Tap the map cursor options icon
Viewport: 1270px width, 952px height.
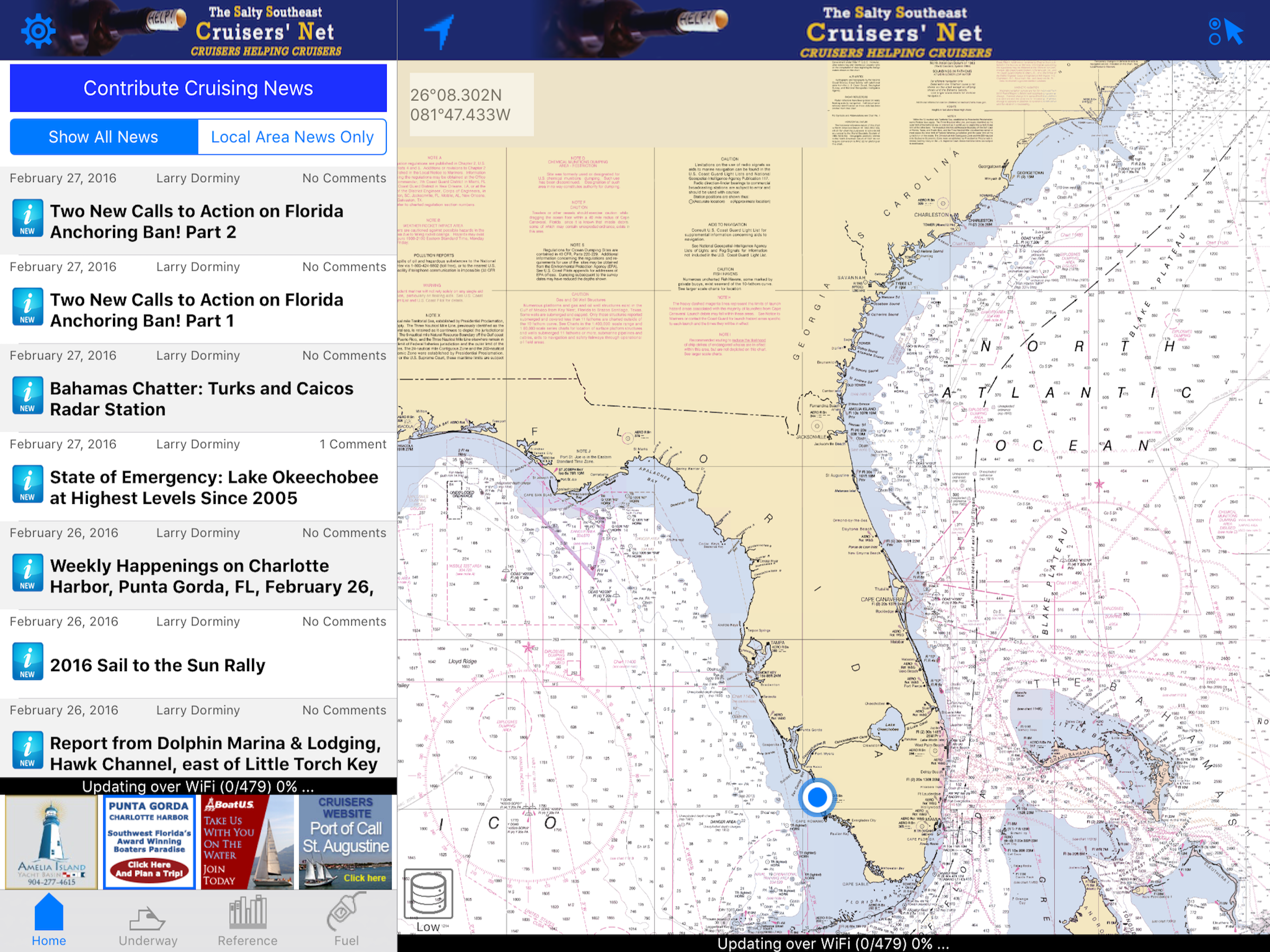pyautogui.click(x=1225, y=32)
